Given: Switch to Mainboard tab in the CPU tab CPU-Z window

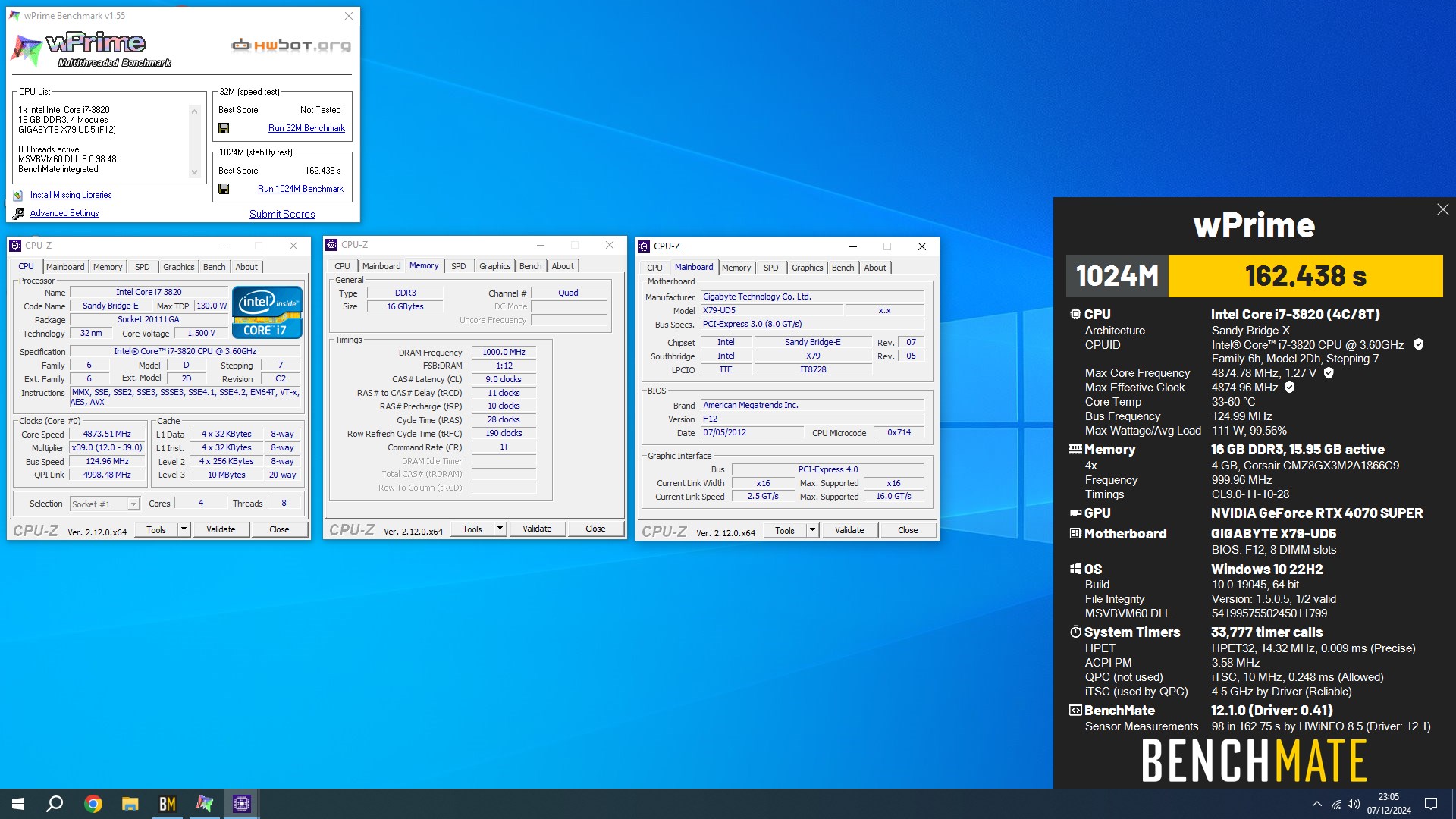Looking at the screenshot, I should 65,267.
